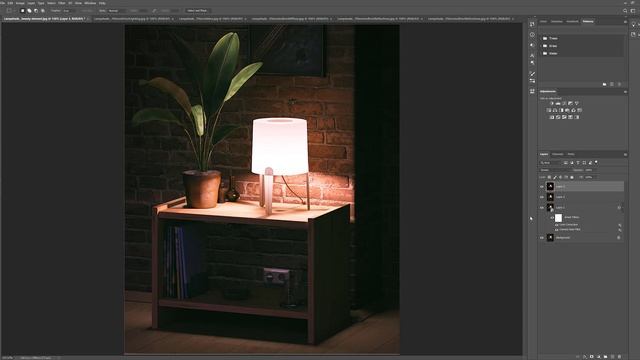Click the layer Opacity value field
This screenshot has width=640, height=360.
589,170
